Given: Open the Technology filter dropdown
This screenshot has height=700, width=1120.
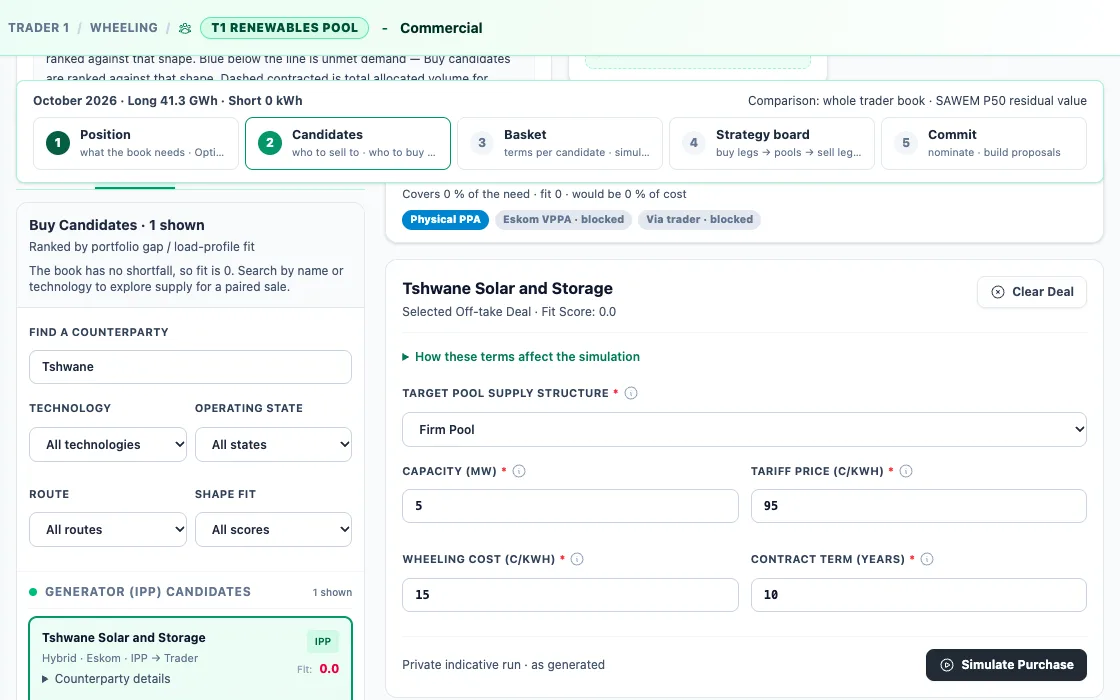Looking at the screenshot, I should coord(108,444).
